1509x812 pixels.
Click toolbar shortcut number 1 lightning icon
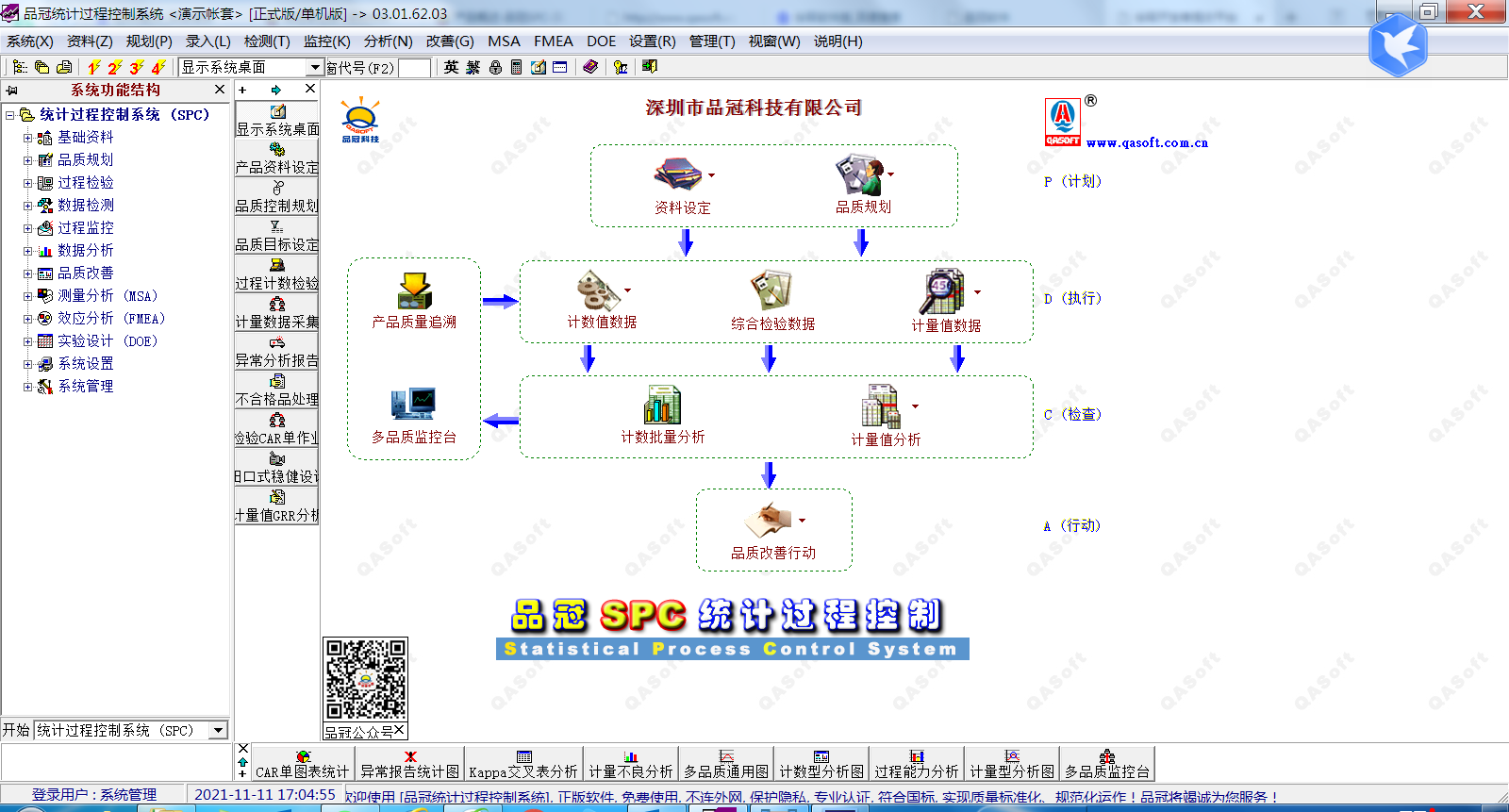coord(93,67)
